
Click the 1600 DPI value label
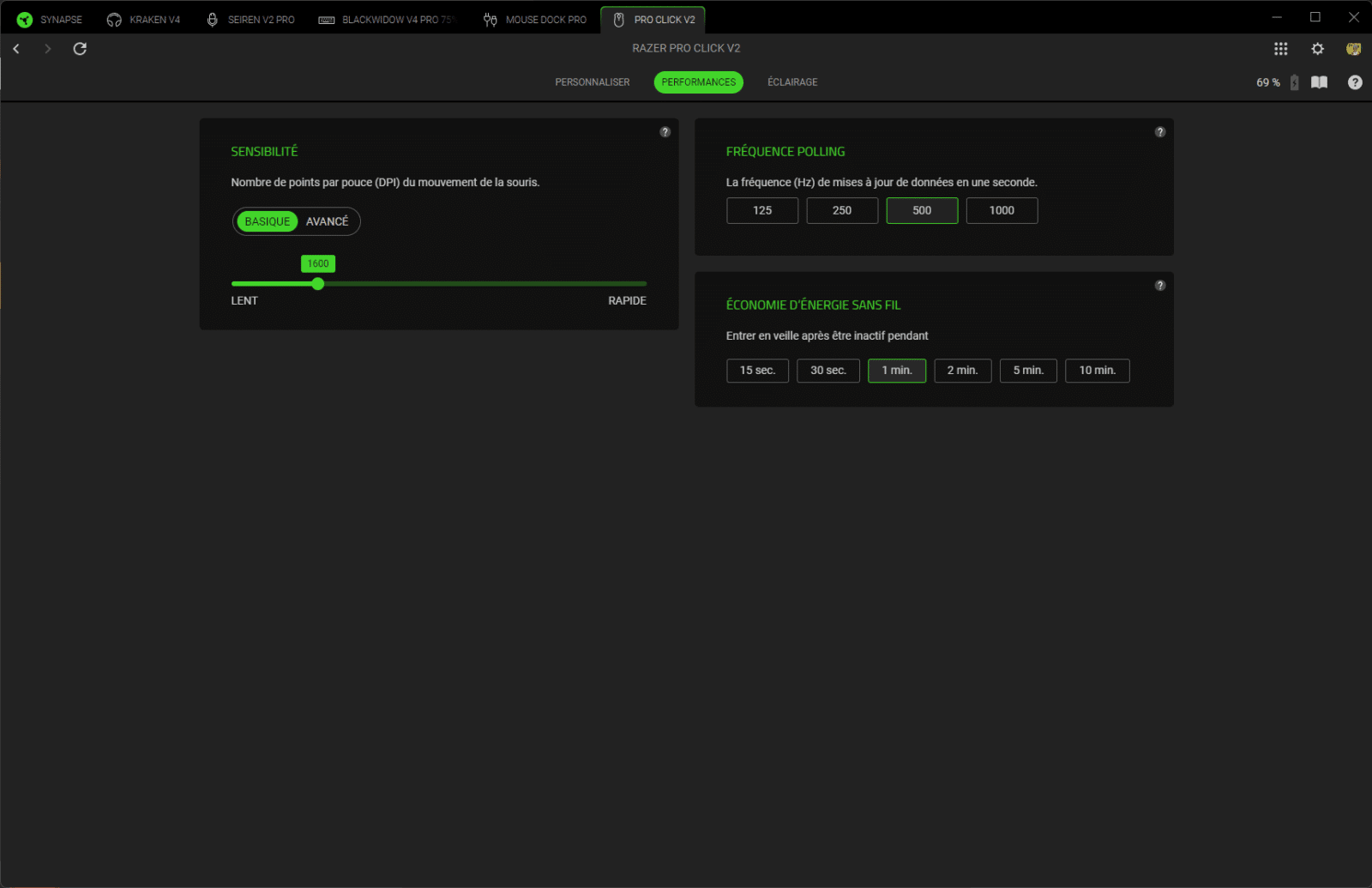318,263
